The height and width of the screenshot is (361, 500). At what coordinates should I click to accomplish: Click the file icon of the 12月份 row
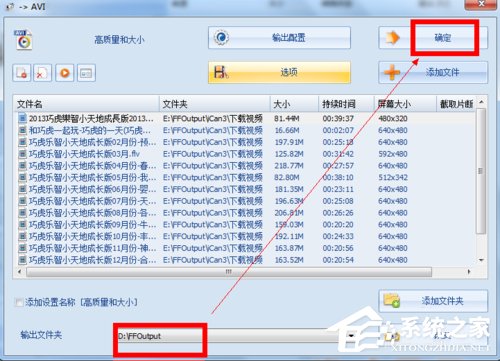pyautogui.click(x=22, y=260)
